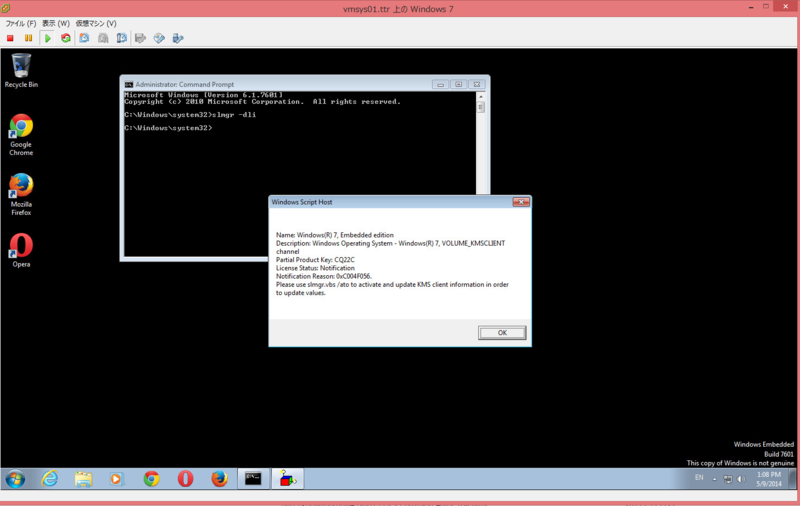800x506 pixels.
Task: Click the yellow Suspend VM icon
Action: (29, 38)
